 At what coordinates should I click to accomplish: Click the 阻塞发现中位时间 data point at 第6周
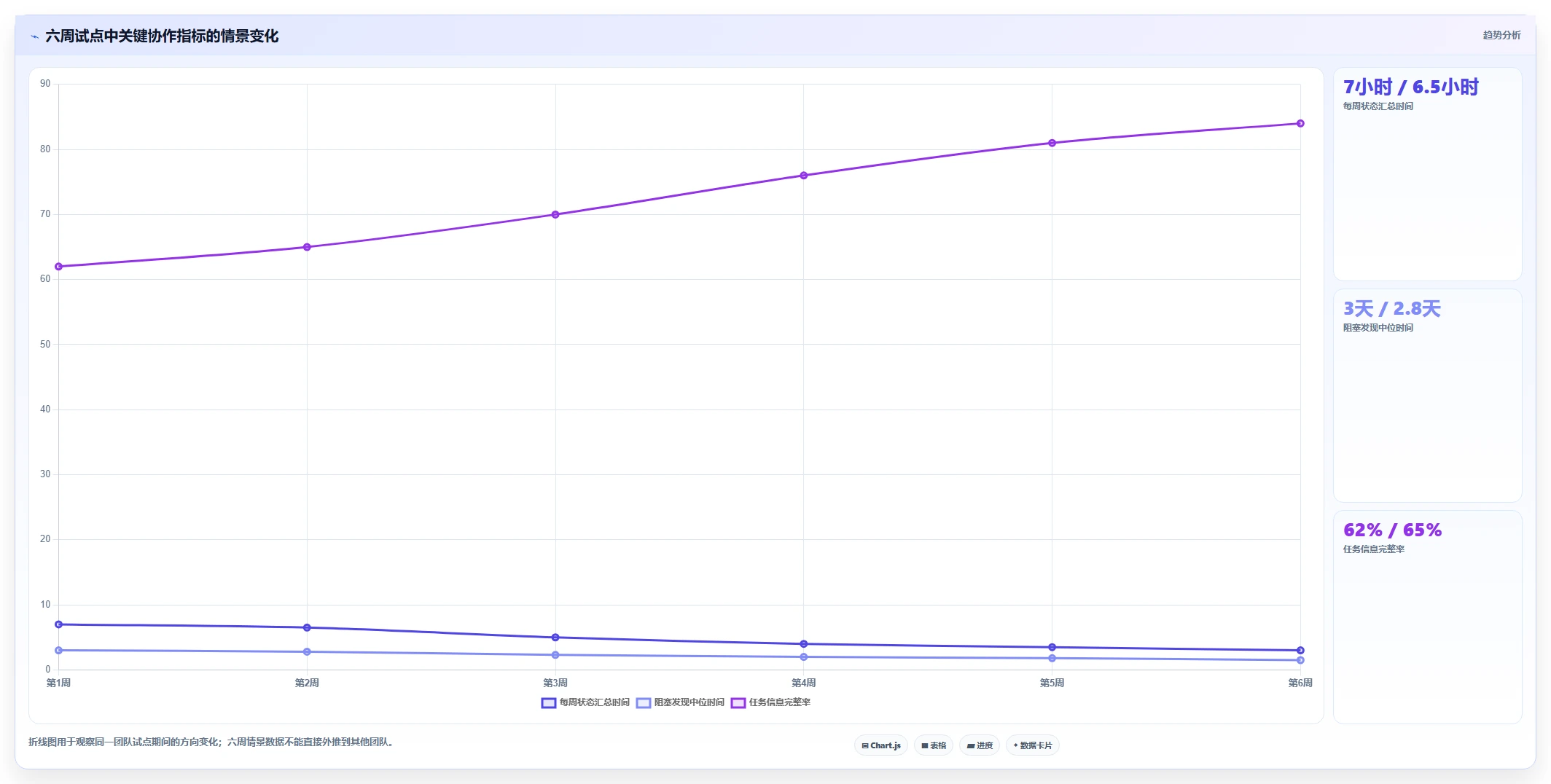tap(1300, 660)
